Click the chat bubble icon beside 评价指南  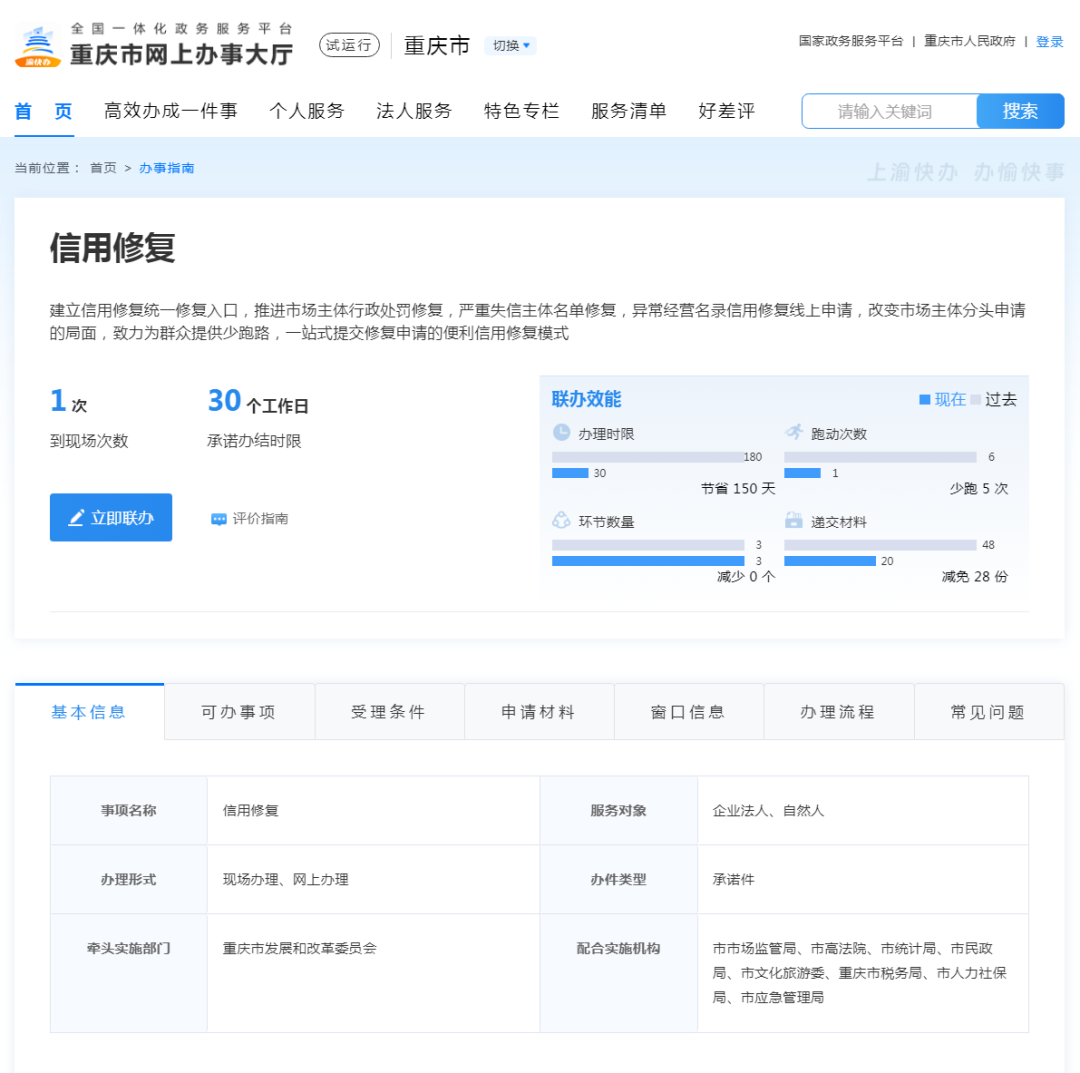coord(219,519)
